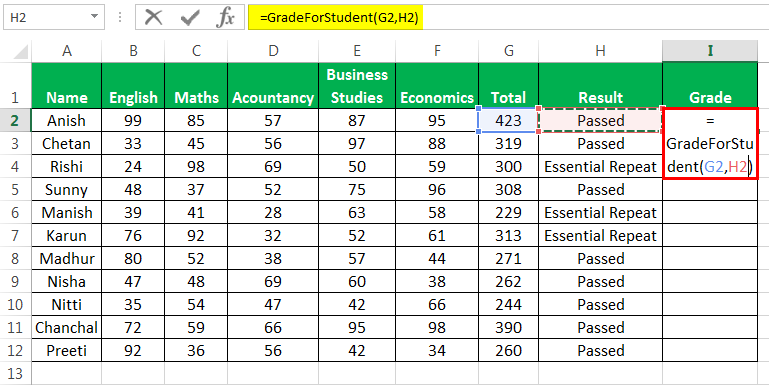Image resolution: width=769 pixels, height=385 pixels.
Task: Click the cell containing Chetan
Action: tap(67, 143)
